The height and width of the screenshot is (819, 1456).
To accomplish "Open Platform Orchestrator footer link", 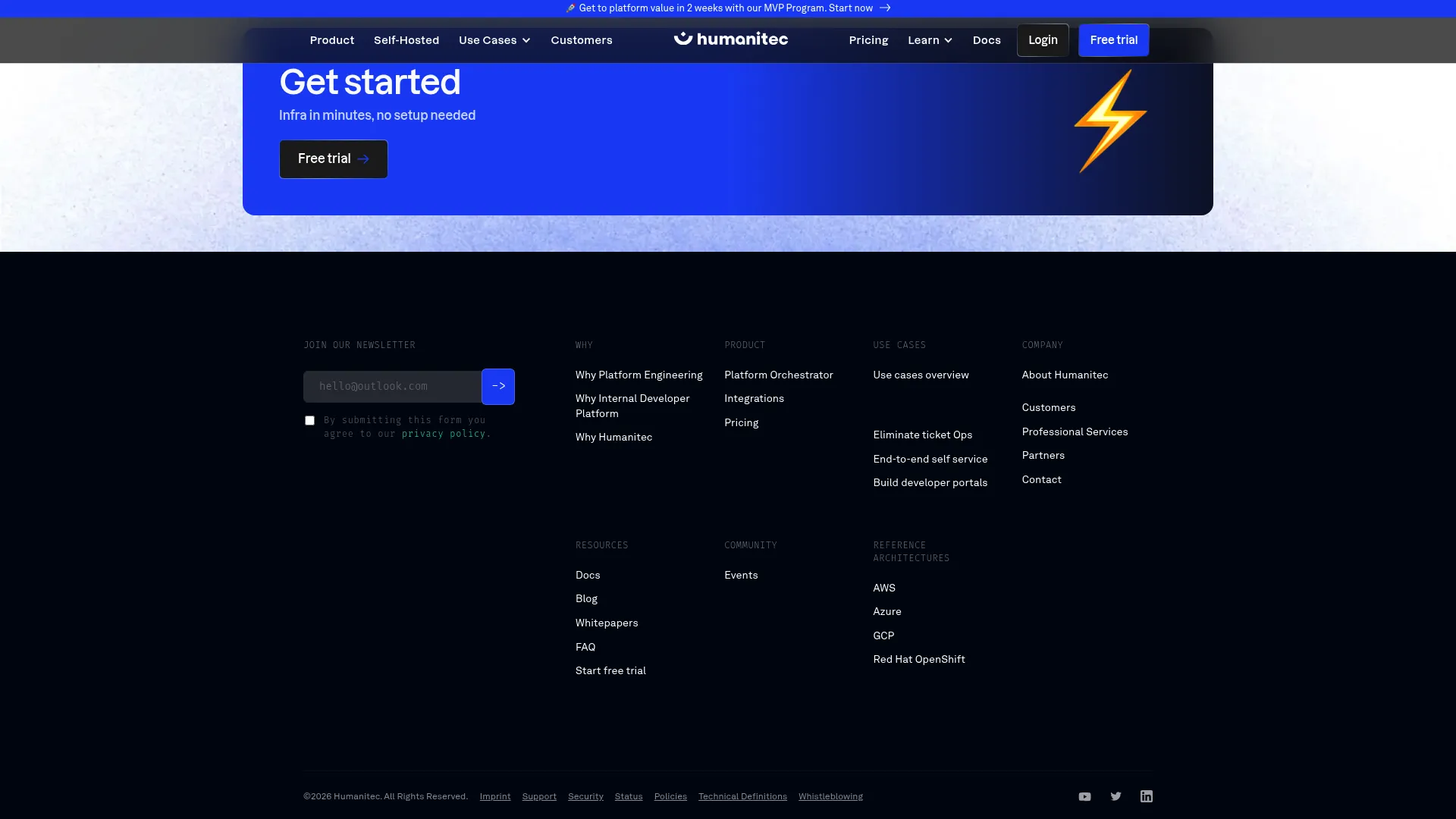I will coord(779,375).
